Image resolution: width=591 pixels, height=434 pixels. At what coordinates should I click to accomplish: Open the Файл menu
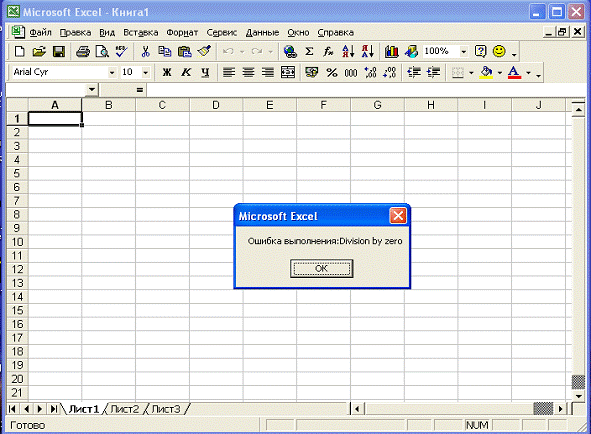40,32
